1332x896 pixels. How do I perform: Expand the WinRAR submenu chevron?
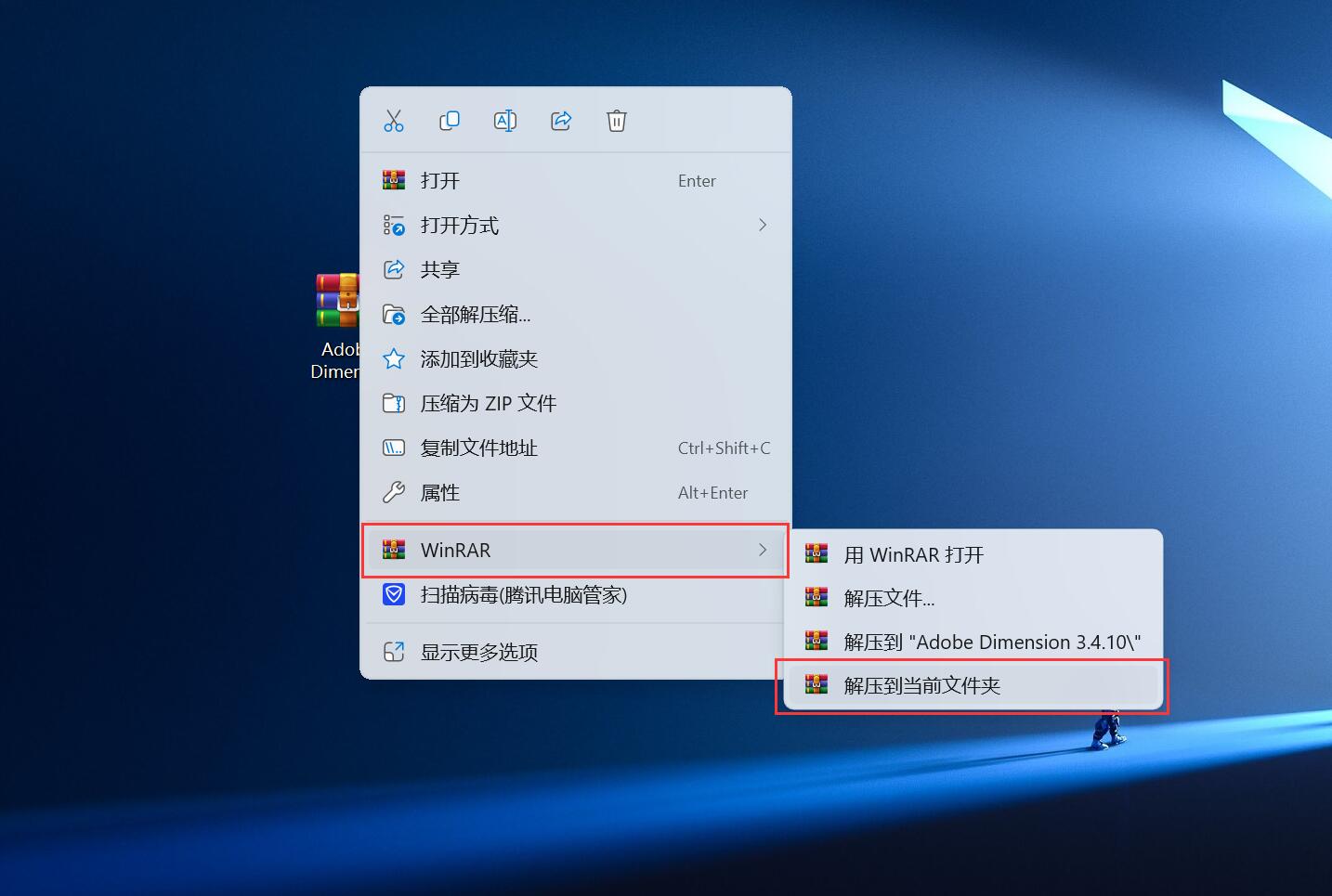762,551
